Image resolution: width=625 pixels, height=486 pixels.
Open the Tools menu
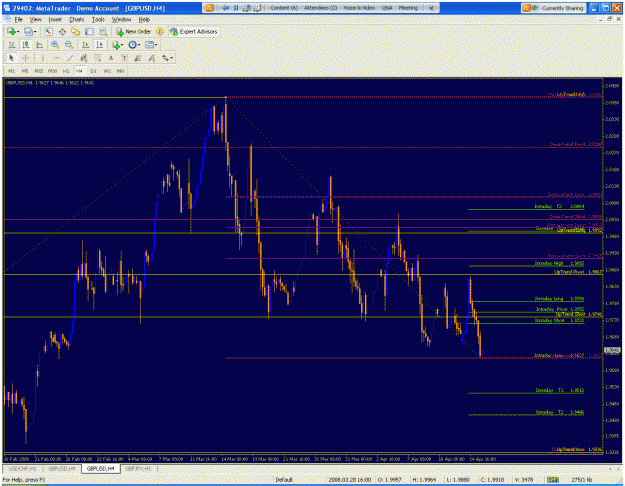pyautogui.click(x=98, y=19)
